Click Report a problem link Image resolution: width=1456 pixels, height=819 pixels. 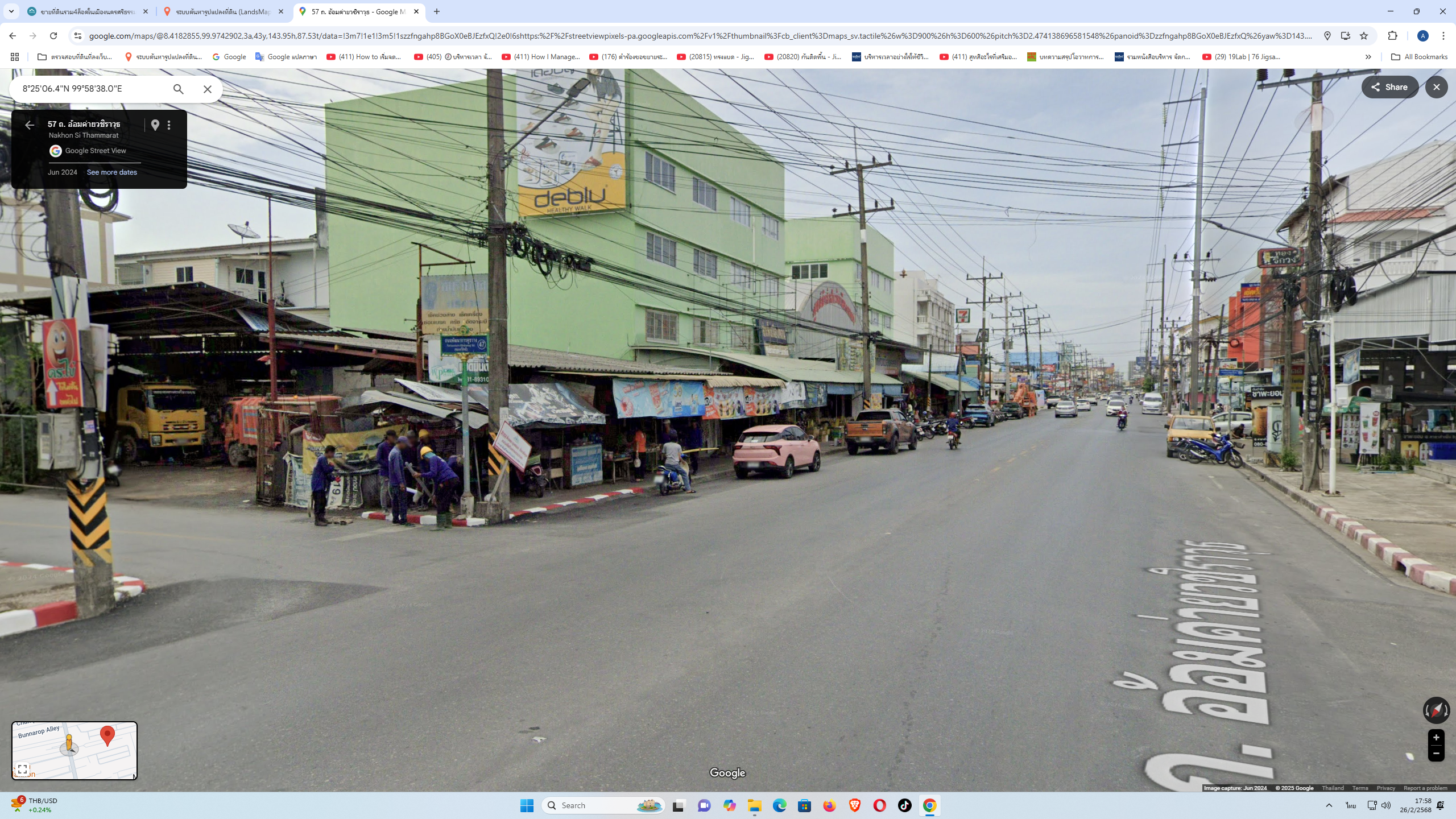[1425, 788]
